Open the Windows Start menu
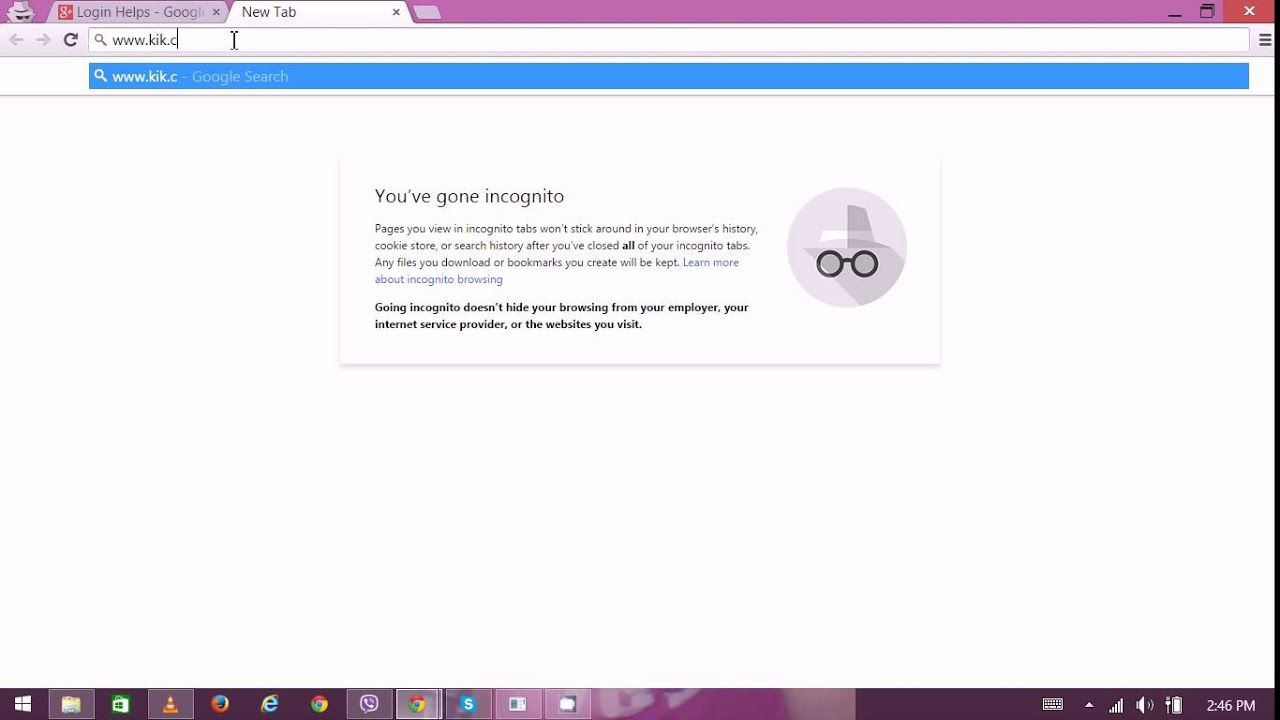The height and width of the screenshot is (720, 1280). (22, 705)
